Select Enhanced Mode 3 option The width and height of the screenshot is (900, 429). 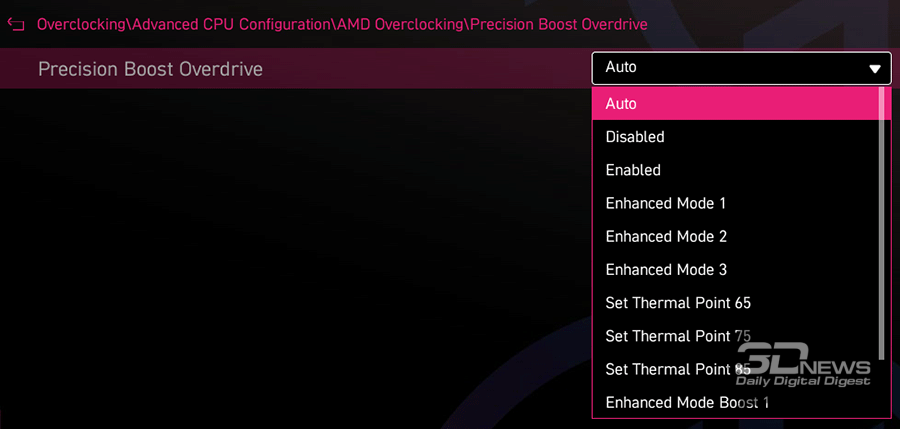point(665,269)
